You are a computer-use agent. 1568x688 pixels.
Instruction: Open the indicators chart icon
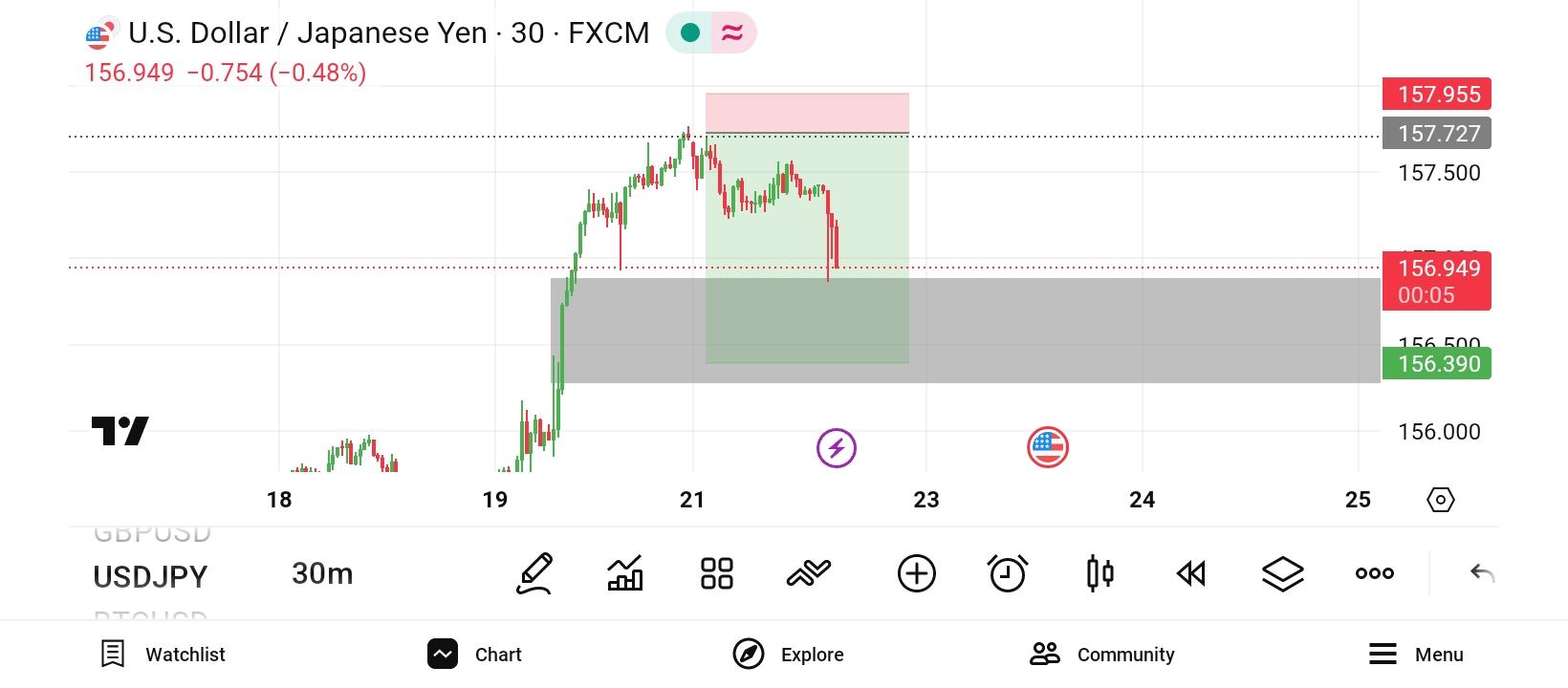coord(625,573)
